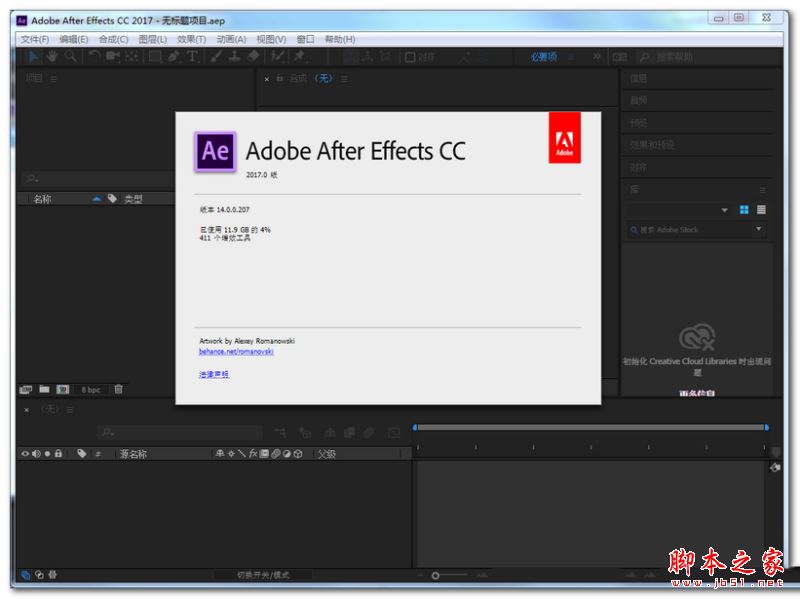Toggle the audio speaker column header
This screenshot has height=599, width=800.
[36, 453]
